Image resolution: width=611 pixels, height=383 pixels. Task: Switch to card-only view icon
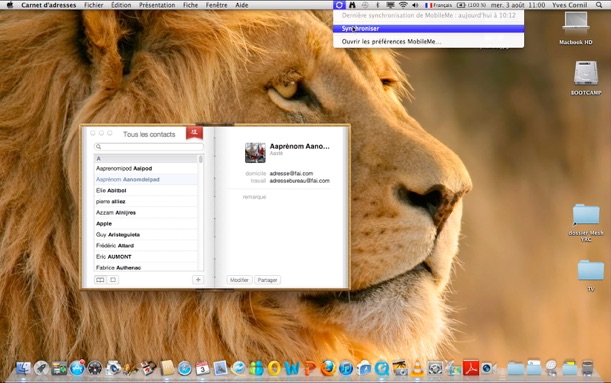113,280
